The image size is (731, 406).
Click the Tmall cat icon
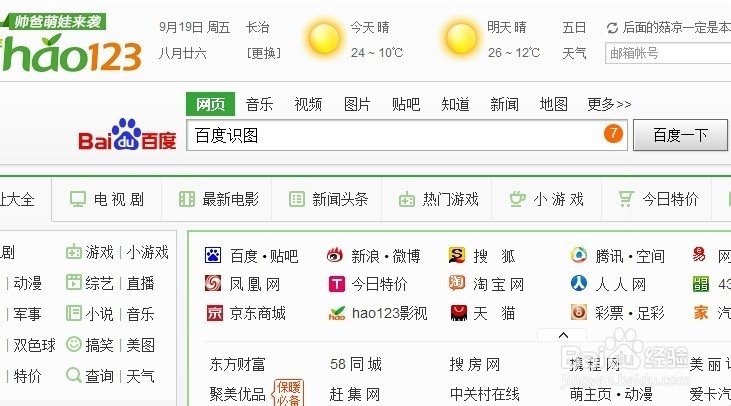459,312
